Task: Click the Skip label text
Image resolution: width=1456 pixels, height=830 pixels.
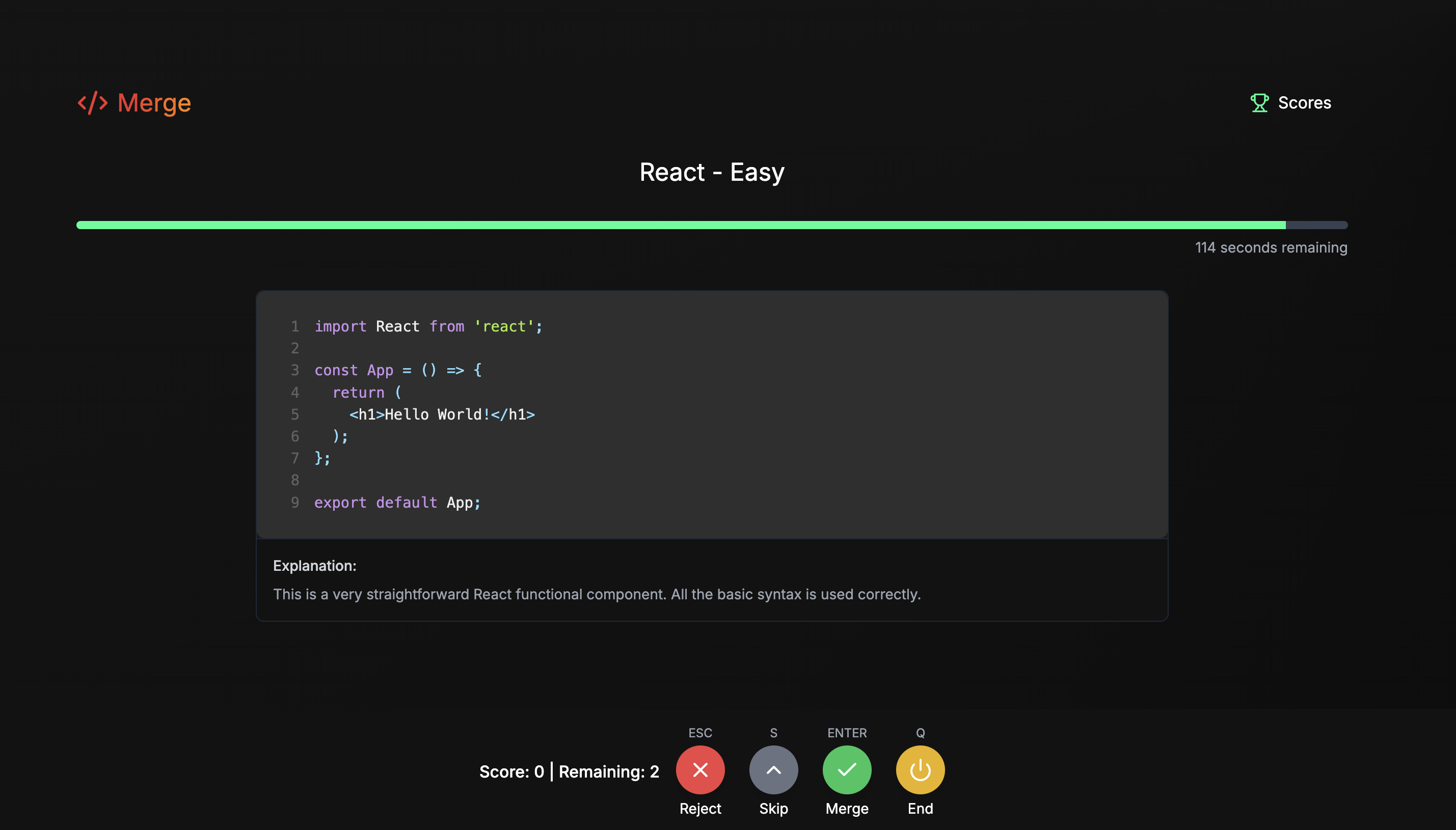Action: click(x=773, y=808)
